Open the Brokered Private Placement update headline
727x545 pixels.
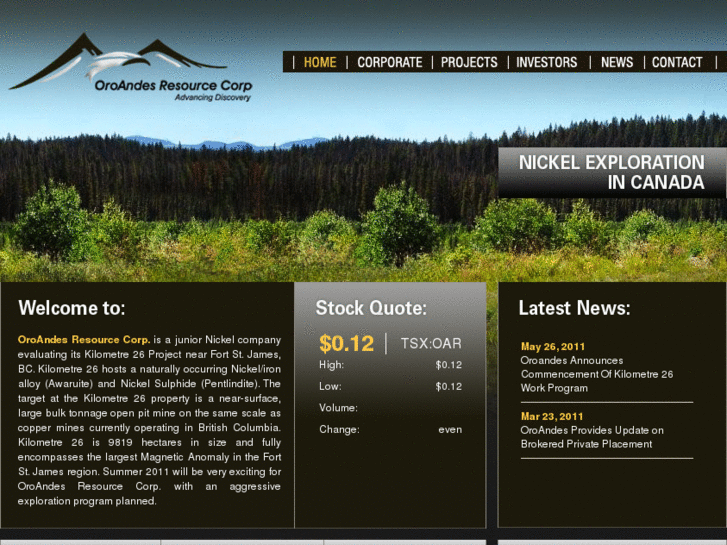coord(592,437)
